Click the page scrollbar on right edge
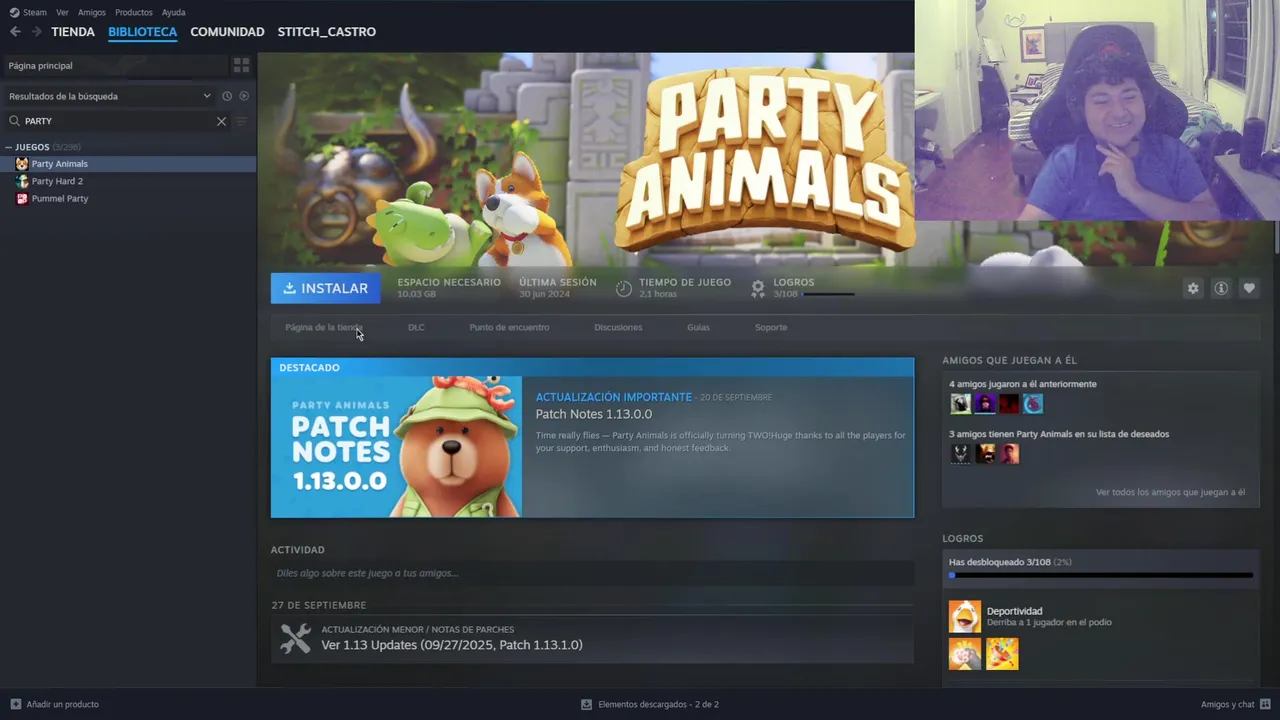Viewport: 1280px width, 720px height. (1276, 235)
